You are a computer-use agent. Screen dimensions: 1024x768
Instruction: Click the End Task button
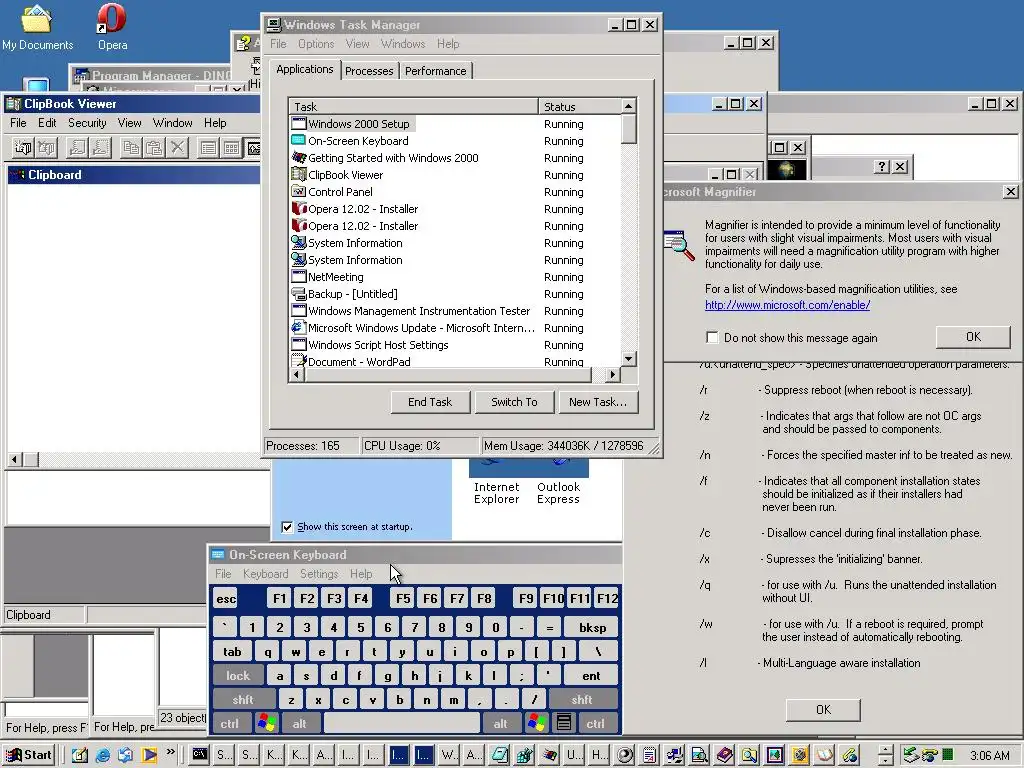[x=430, y=402]
